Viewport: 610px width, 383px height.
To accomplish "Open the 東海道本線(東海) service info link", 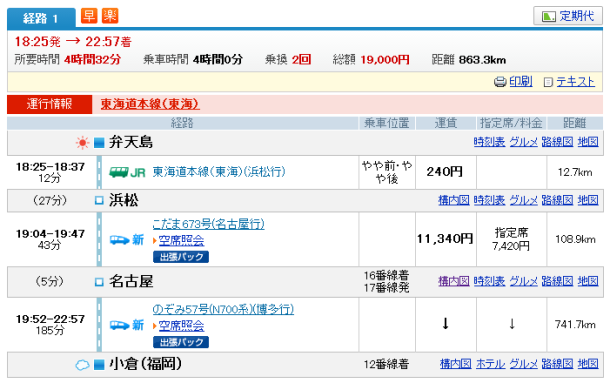I will click(x=150, y=104).
